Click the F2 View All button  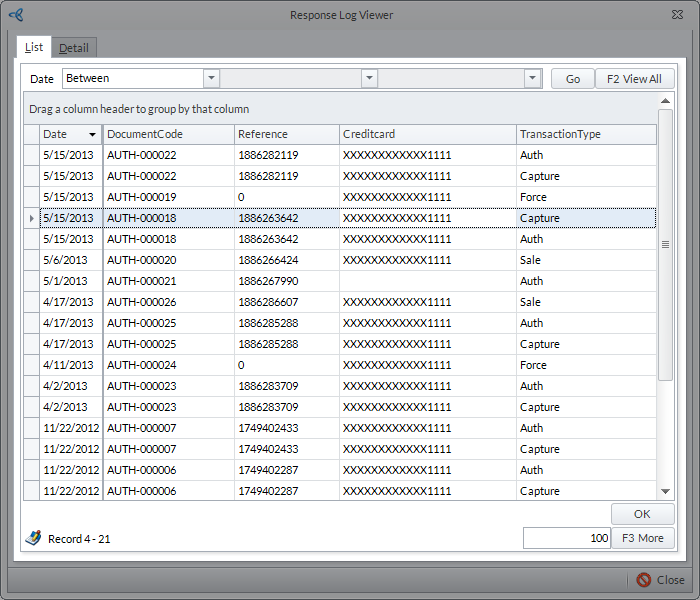634,79
